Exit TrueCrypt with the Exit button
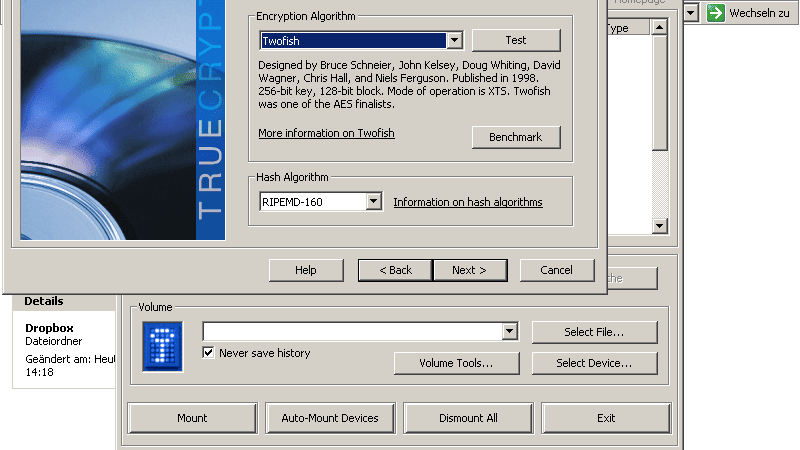Screen dimensions: 800x450 [606, 418]
